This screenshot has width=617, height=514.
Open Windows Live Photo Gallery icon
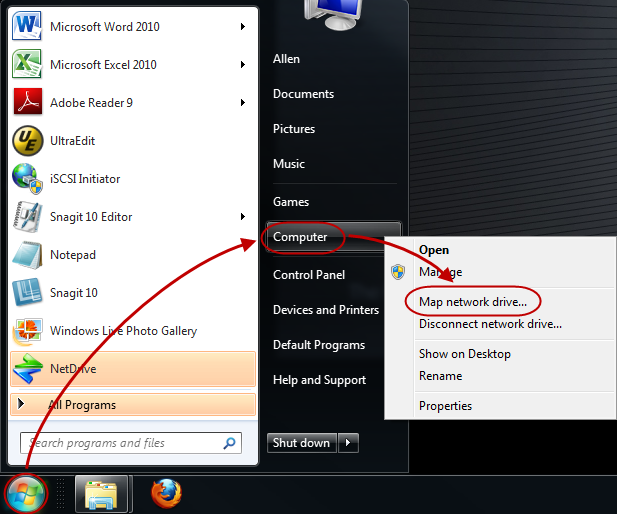point(27,331)
